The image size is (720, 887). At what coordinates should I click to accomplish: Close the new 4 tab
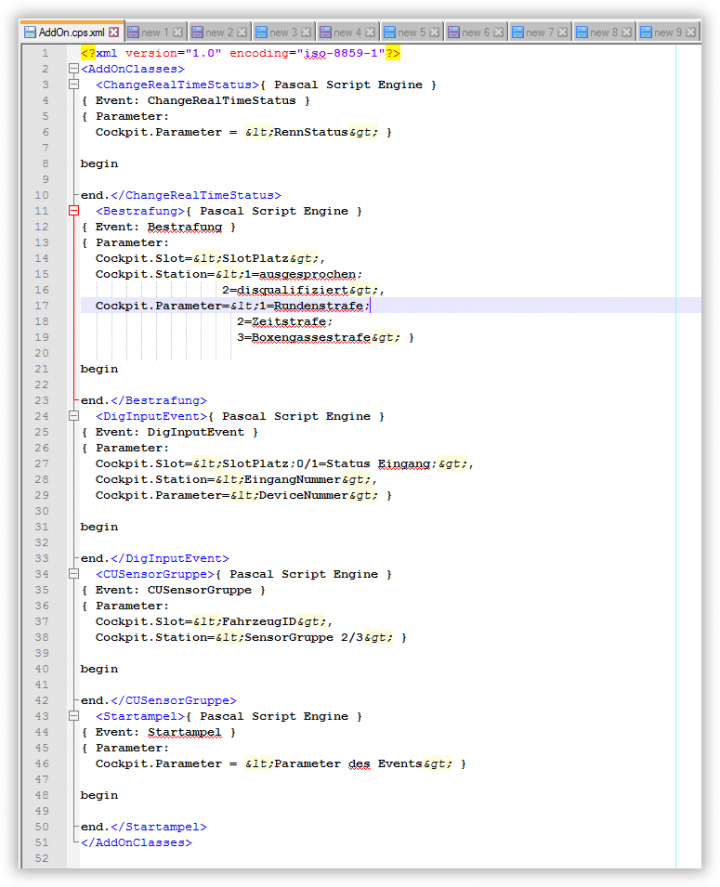click(x=370, y=32)
